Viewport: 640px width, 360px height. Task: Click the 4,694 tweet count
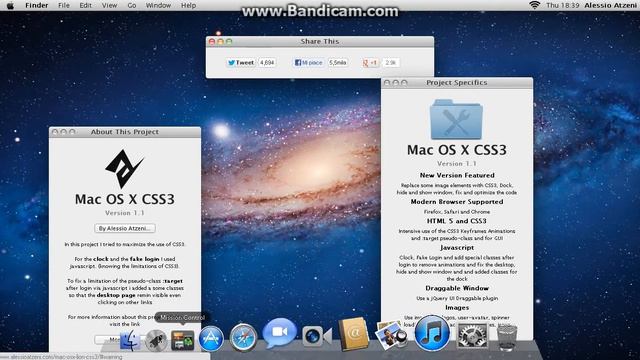267,62
